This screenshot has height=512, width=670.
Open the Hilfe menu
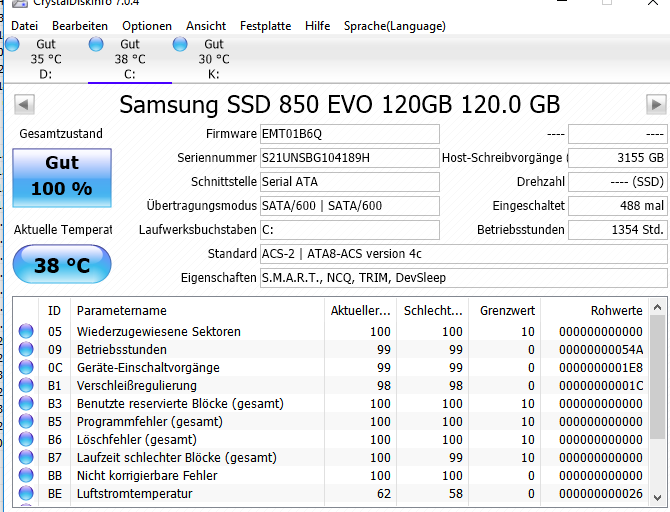[317, 26]
